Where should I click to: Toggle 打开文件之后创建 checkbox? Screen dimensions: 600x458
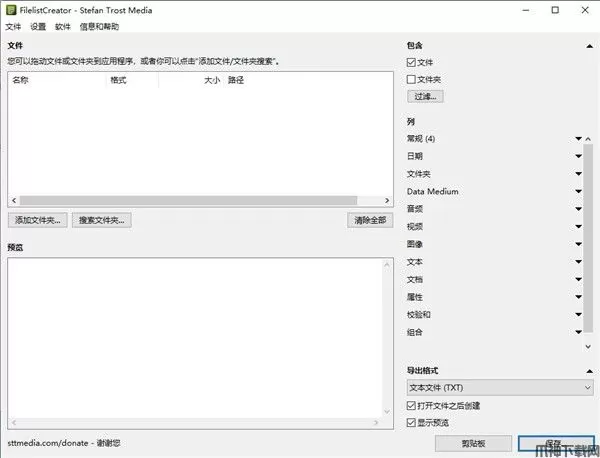tap(411, 405)
